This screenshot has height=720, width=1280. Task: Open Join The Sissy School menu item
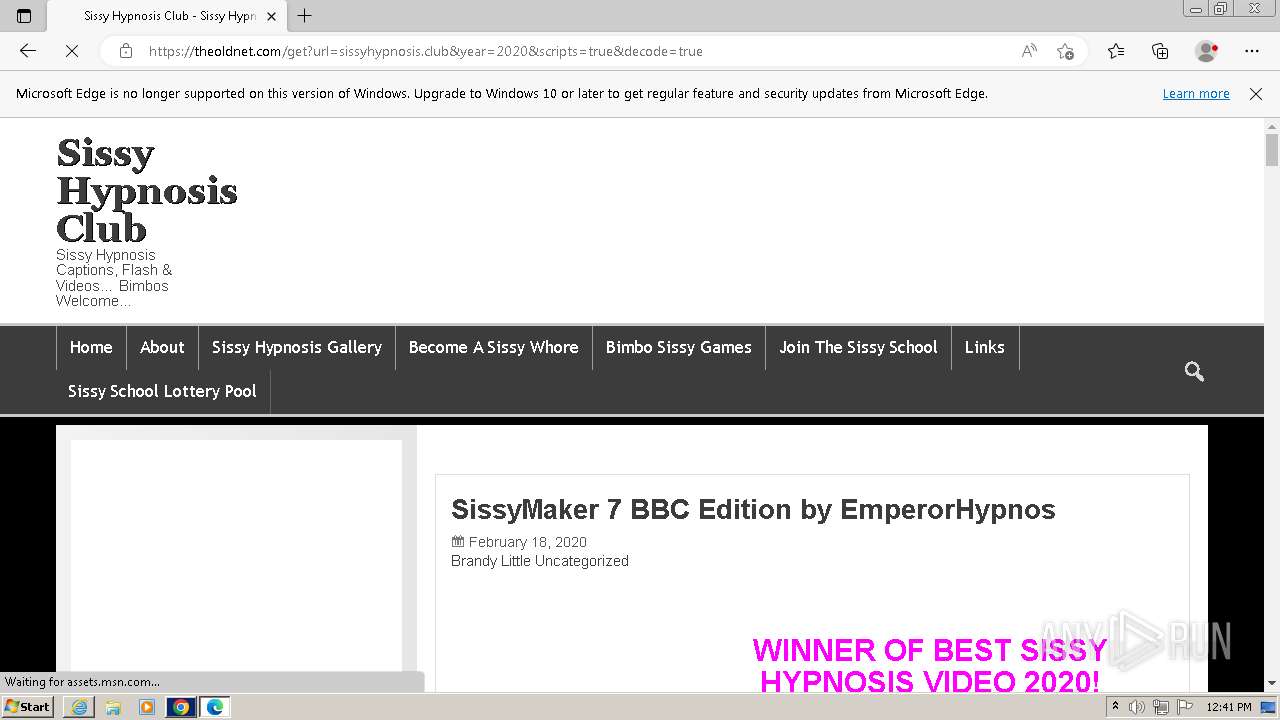[858, 347]
